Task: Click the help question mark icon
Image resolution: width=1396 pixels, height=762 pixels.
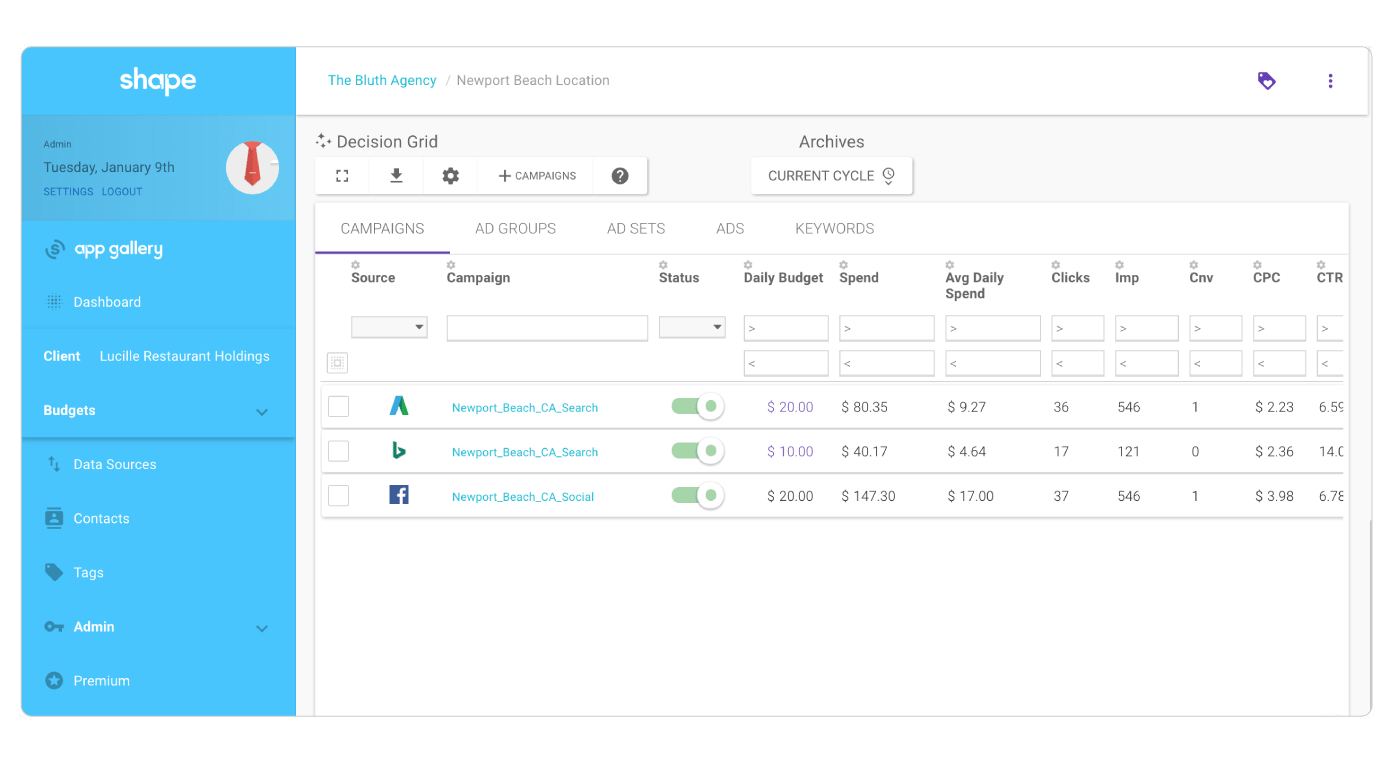Action: click(620, 176)
